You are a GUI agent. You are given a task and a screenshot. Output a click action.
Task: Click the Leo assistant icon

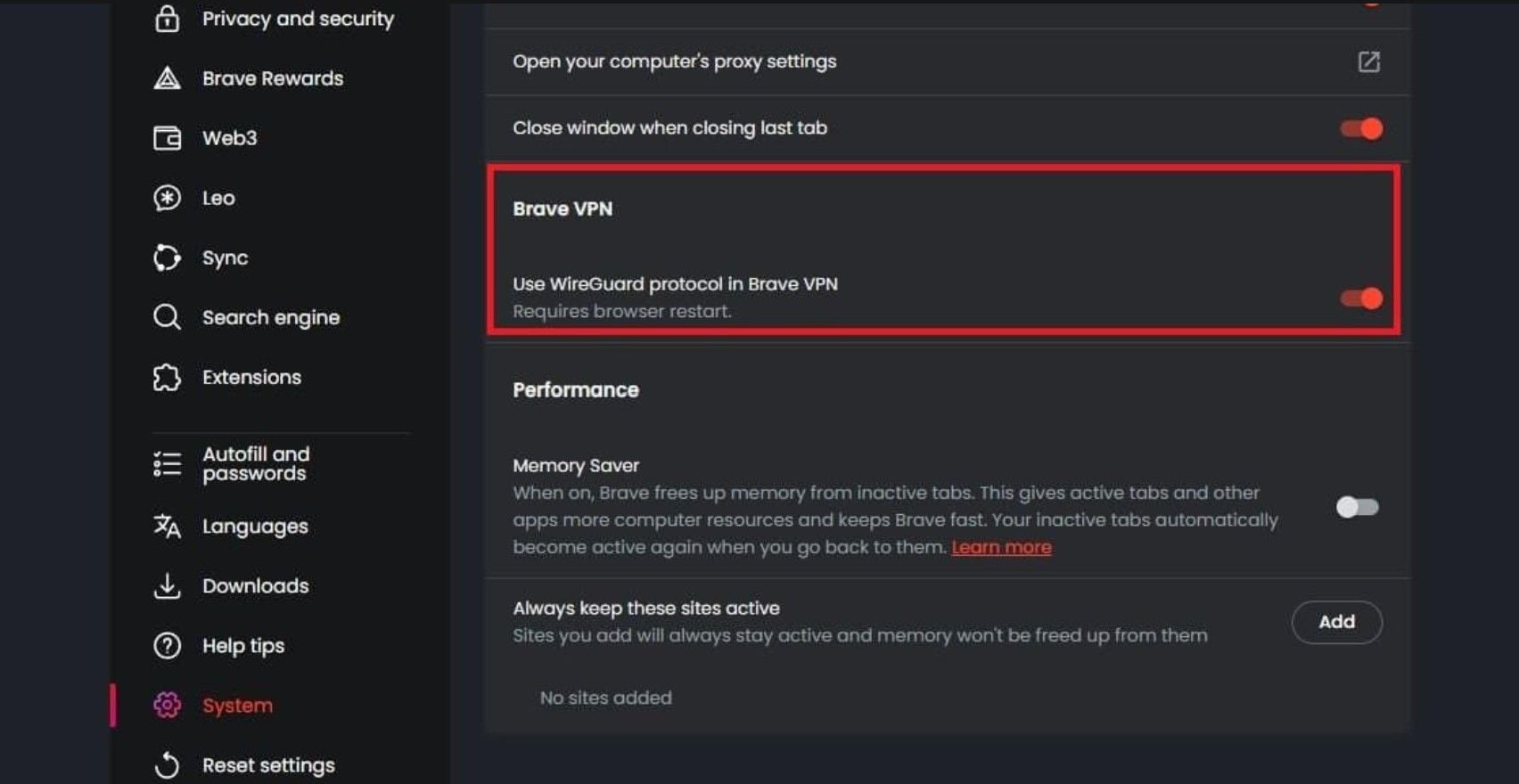[x=166, y=197]
